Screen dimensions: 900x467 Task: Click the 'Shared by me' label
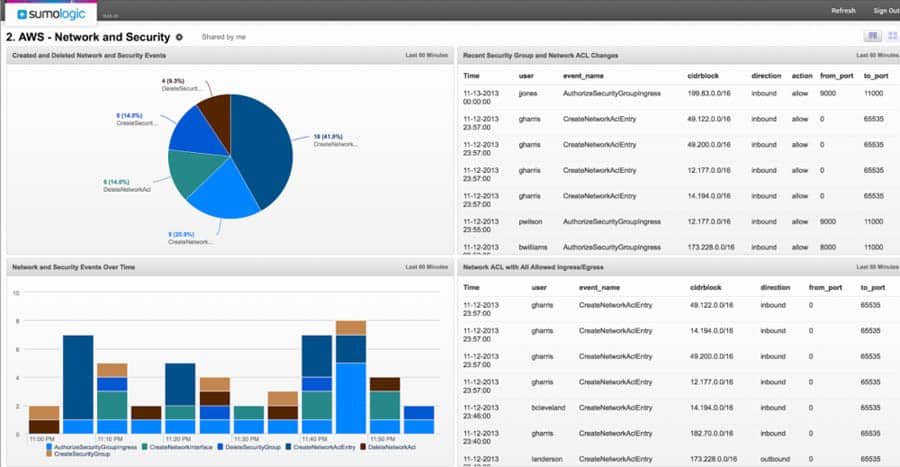click(x=223, y=37)
